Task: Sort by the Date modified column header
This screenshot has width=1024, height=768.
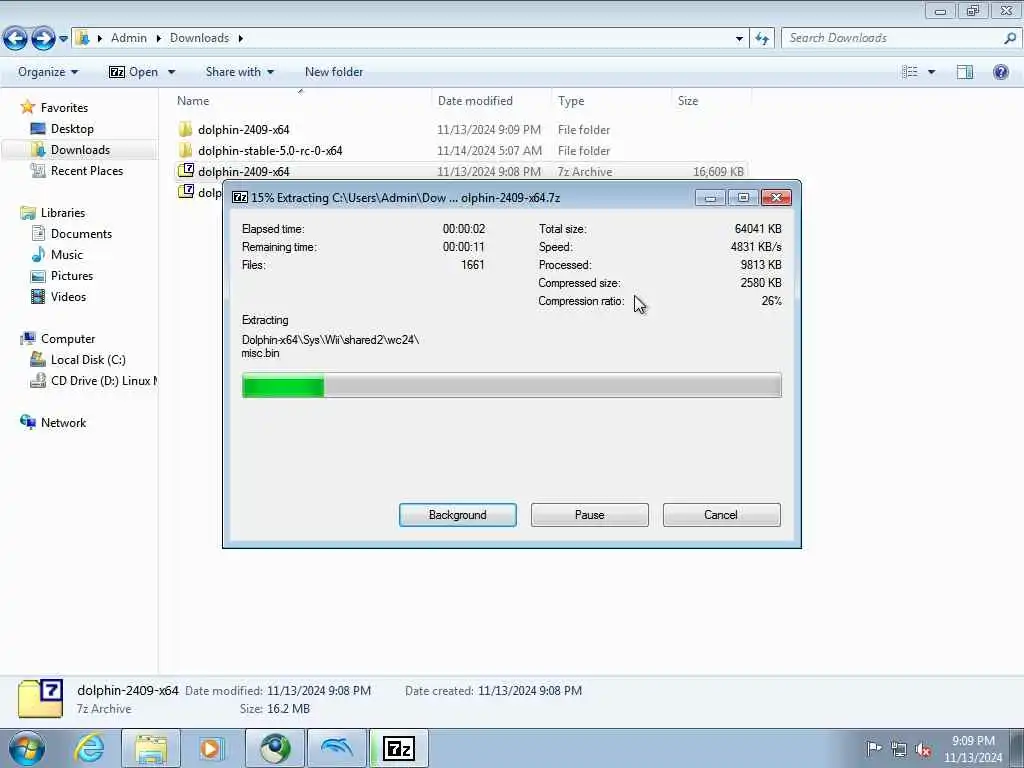Action: pos(475,101)
